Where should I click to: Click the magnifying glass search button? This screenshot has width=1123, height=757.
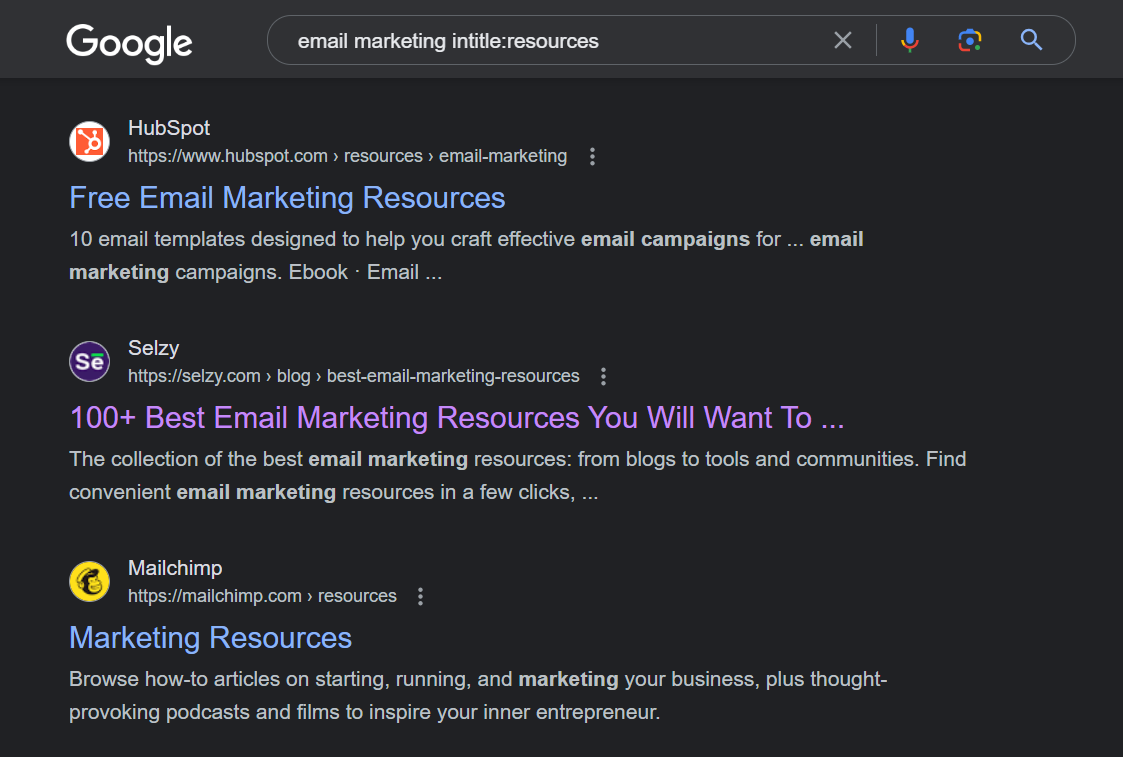(1031, 40)
